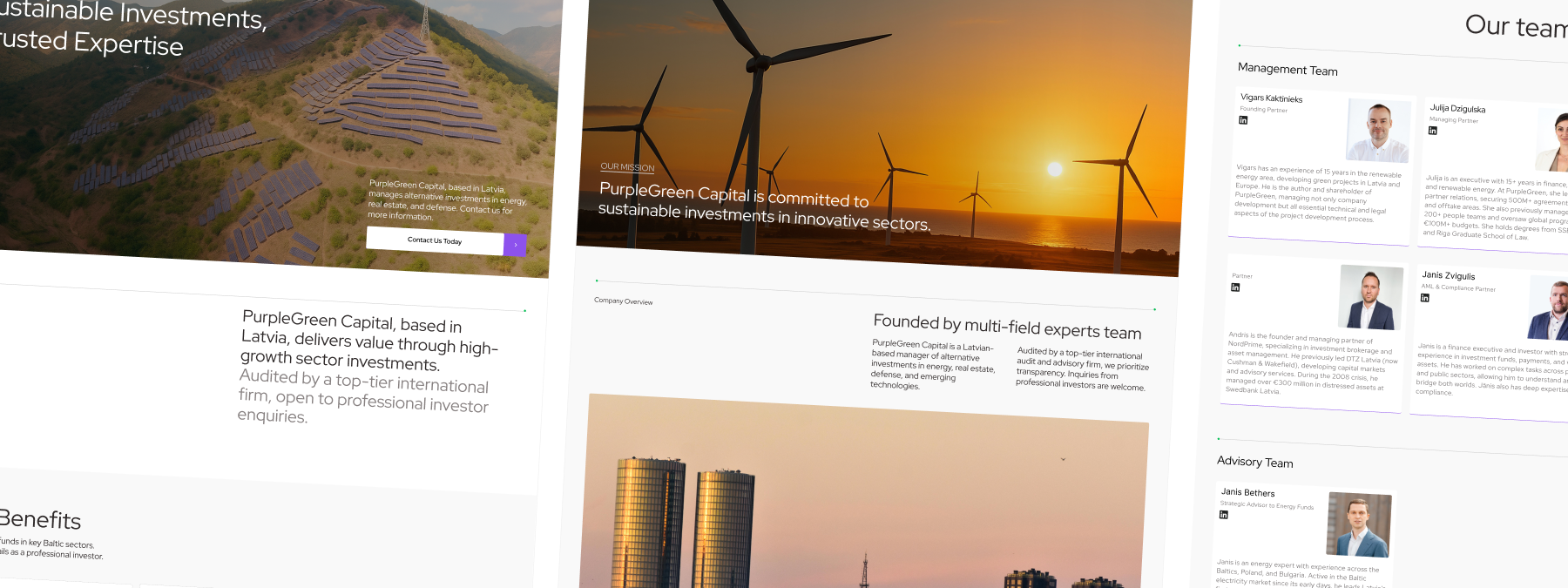
Task: Click the Vigars Kaktinieks name
Action: pos(1271,98)
